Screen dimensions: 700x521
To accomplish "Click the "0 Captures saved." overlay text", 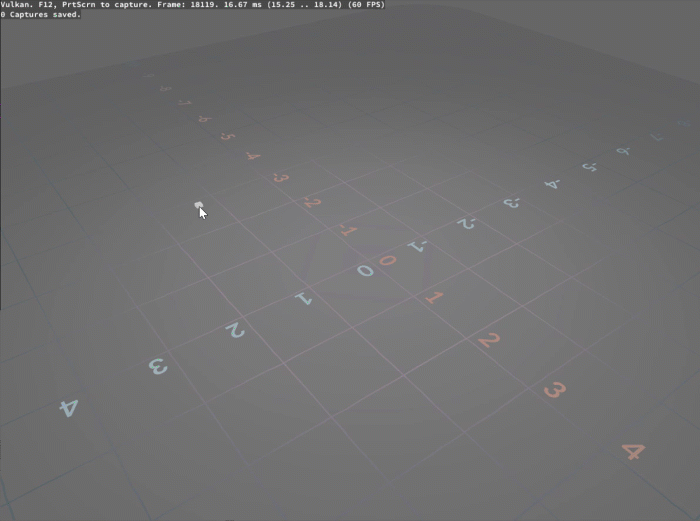I will point(41,15).
